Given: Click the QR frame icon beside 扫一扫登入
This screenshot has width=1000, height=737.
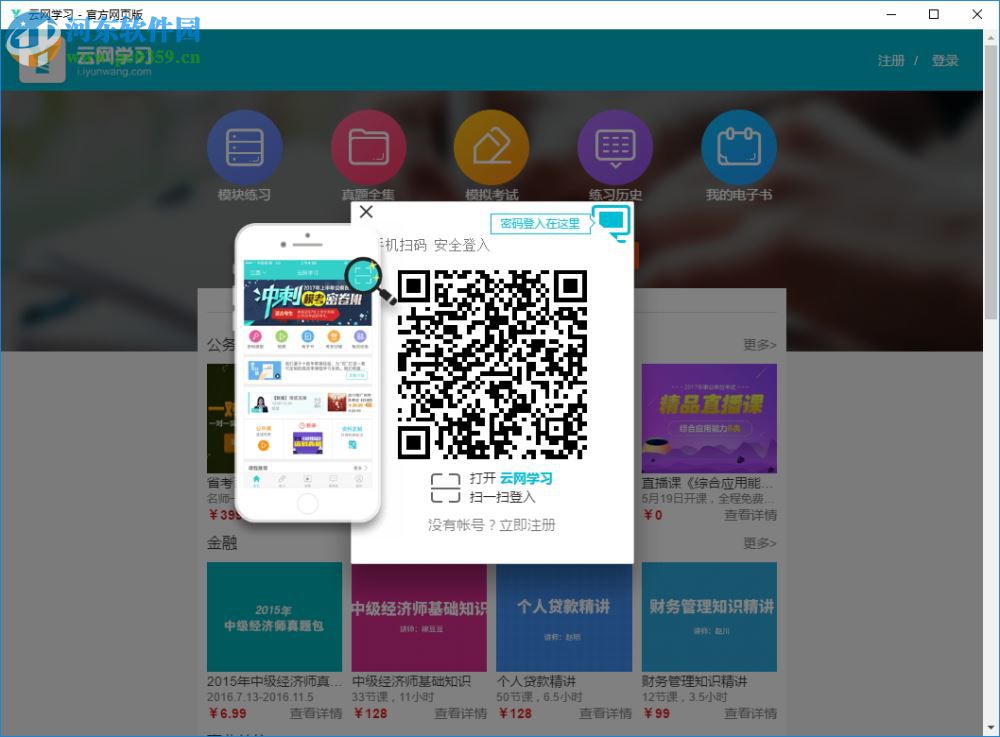Looking at the screenshot, I should click(x=447, y=485).
